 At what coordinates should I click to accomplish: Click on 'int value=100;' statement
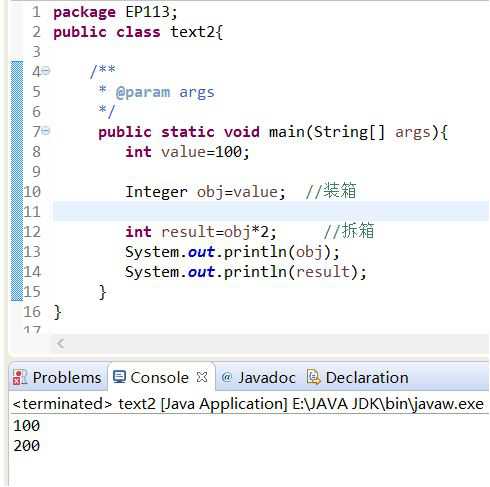(x=187, y=152)
